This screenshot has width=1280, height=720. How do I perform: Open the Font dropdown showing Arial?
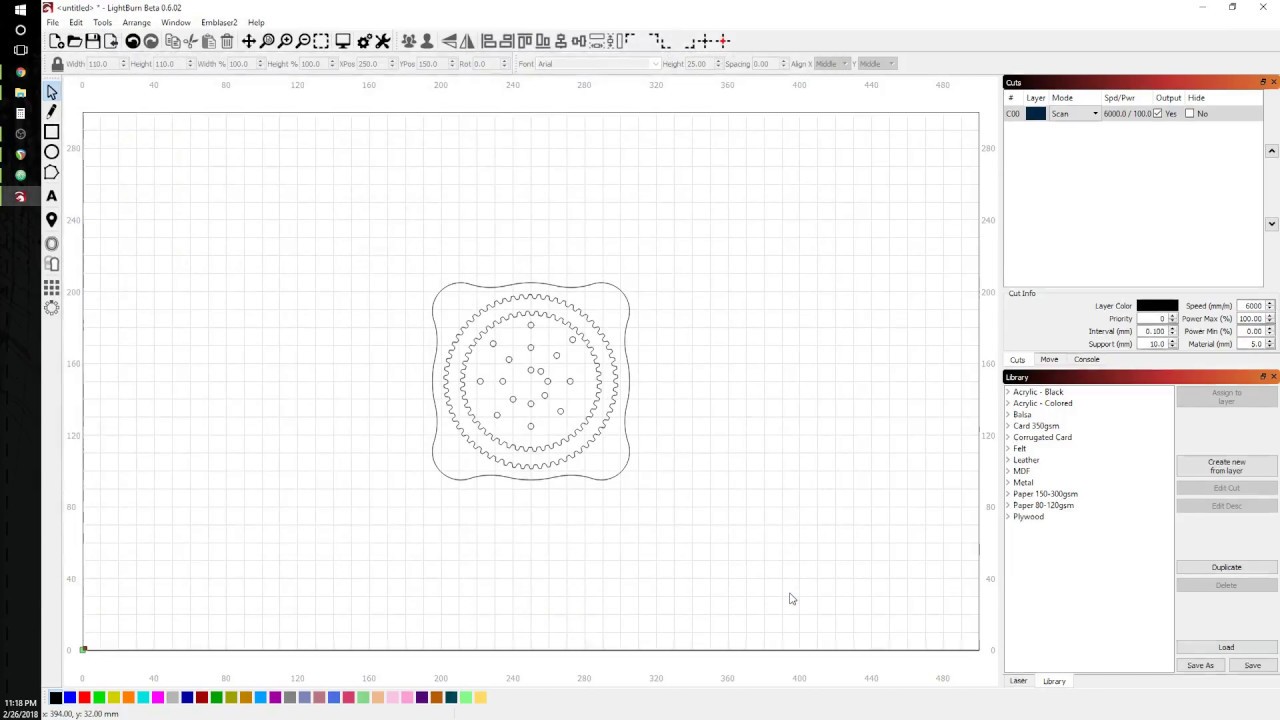pyautogui.click(x=598, y=64)
